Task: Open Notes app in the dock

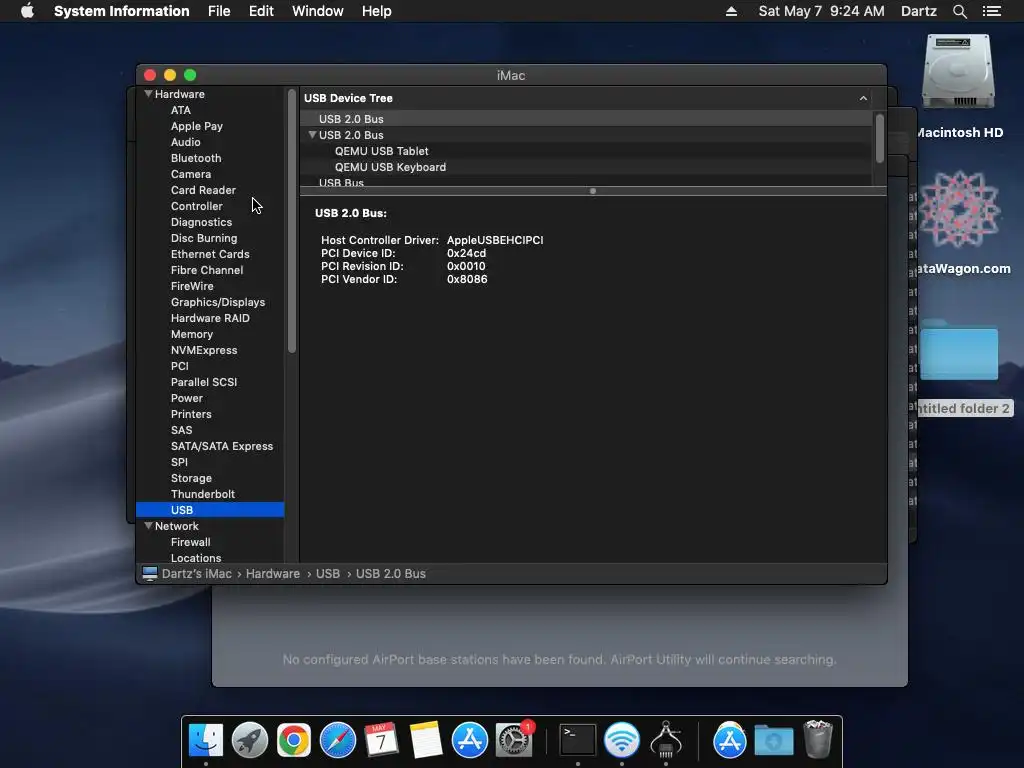Action: (426, 741)
